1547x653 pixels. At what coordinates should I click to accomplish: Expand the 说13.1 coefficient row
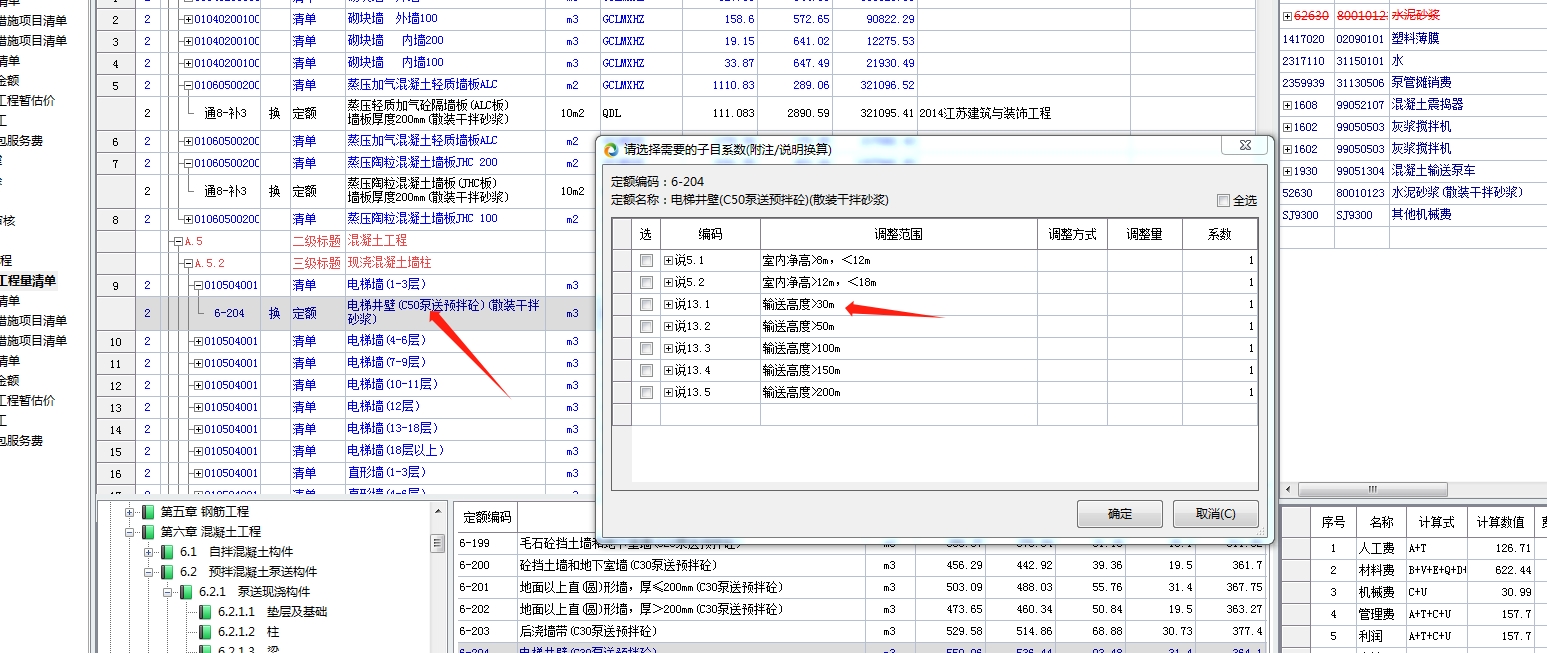(668, 304)
